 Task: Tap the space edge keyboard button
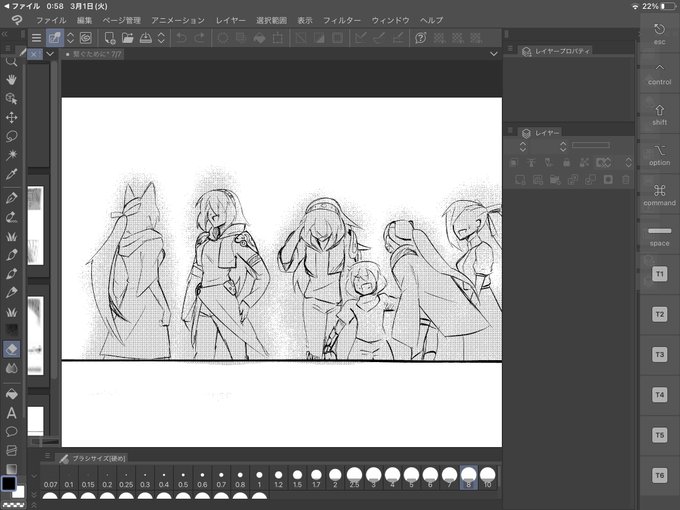659,236
